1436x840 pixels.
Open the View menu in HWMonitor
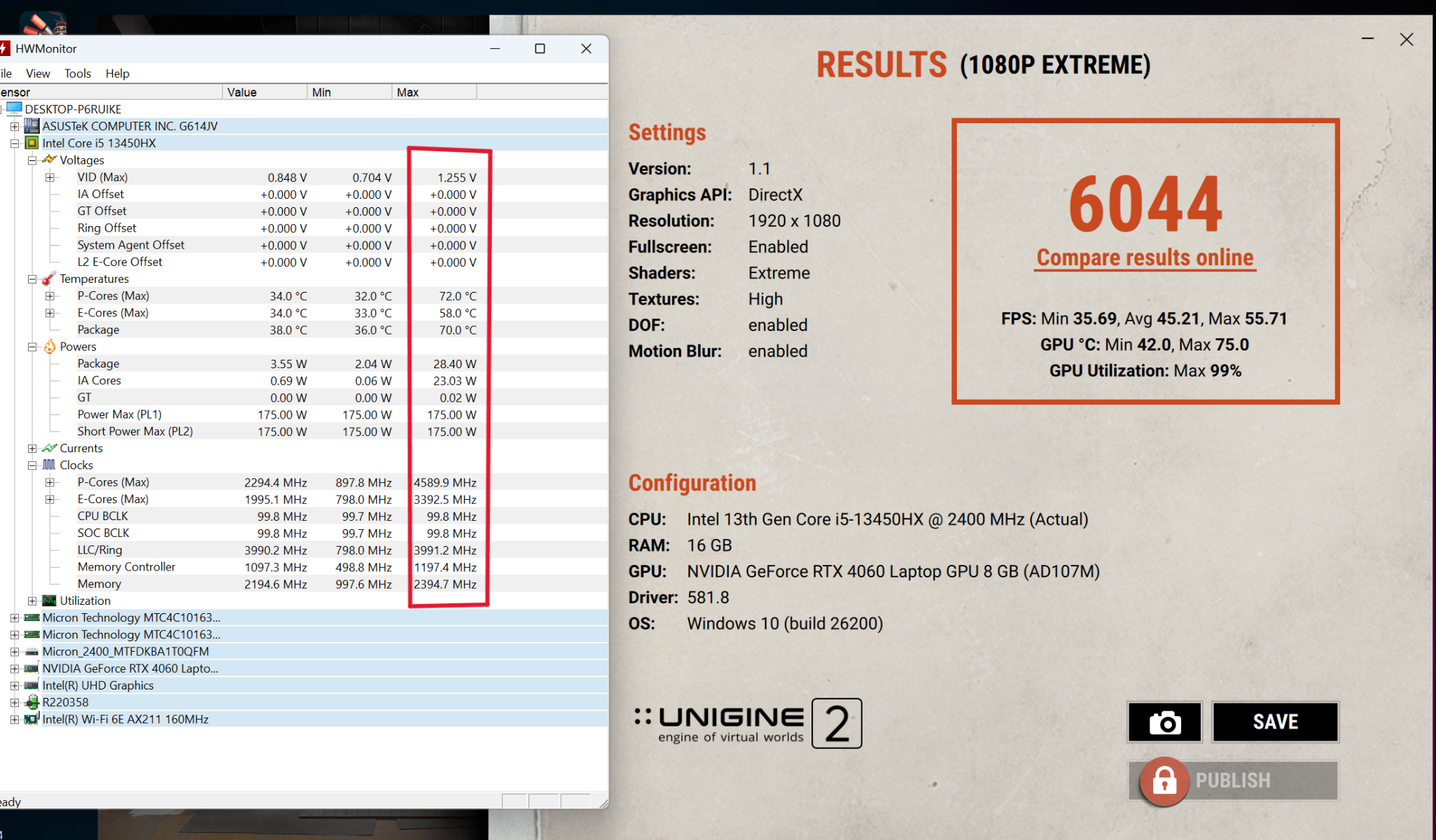pos(38,73)
